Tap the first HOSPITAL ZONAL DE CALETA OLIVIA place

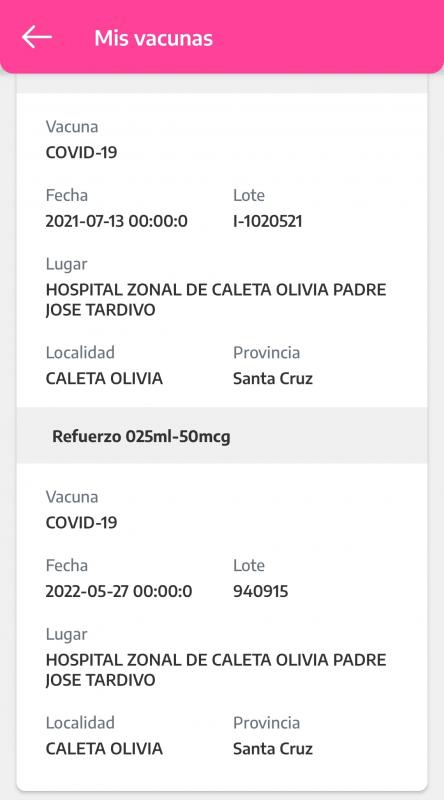coord(216,300)
